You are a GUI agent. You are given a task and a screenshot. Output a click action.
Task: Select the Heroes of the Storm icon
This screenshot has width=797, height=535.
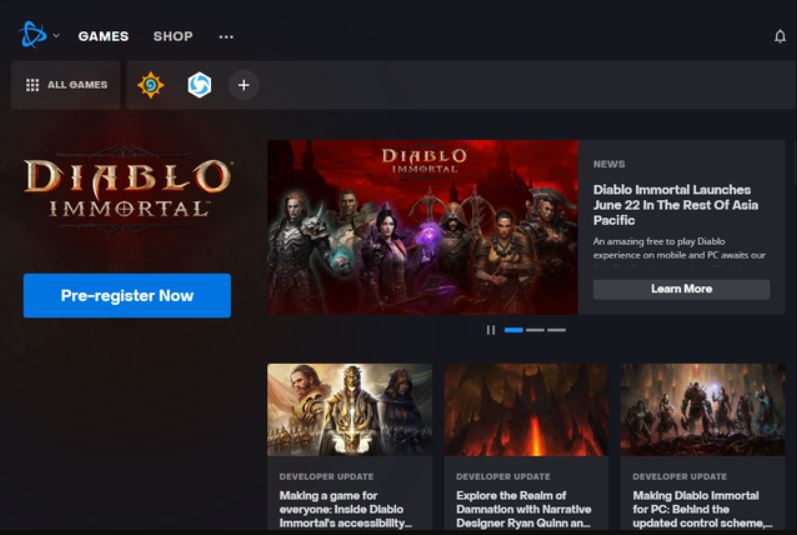[199, 85]
